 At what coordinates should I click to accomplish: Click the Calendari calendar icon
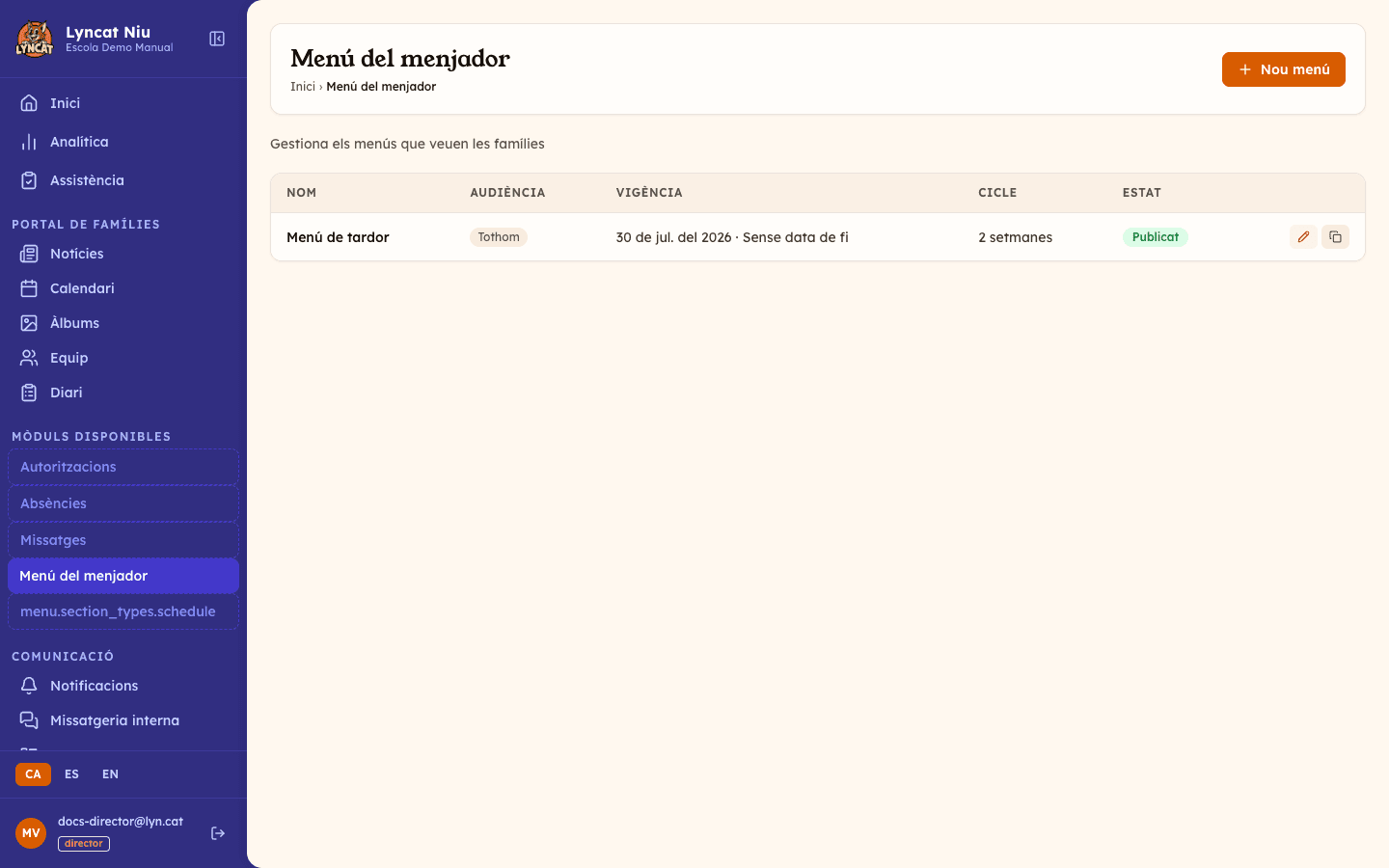pyautogui.click(x=29, y=288)
